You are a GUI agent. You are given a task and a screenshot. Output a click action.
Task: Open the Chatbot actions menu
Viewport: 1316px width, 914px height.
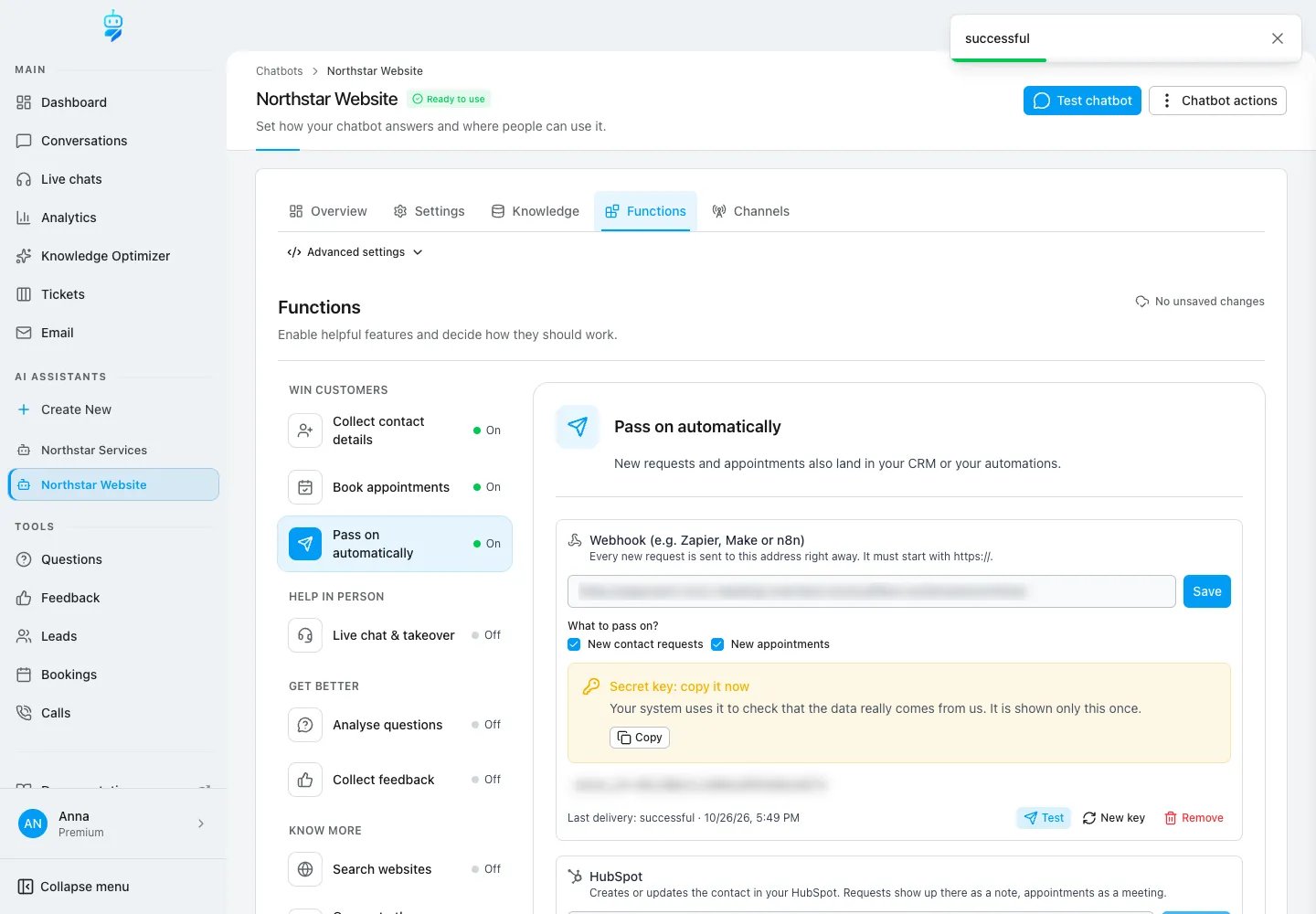[1217, 101]
